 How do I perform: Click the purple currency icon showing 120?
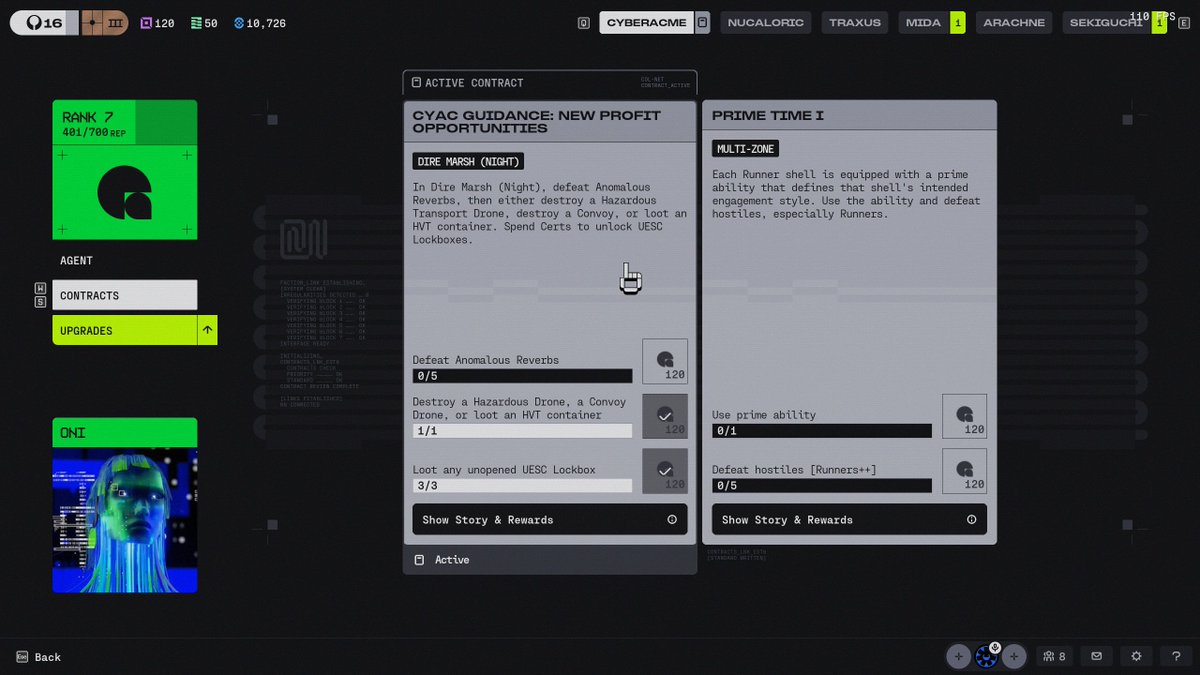[x=146, y=23]
